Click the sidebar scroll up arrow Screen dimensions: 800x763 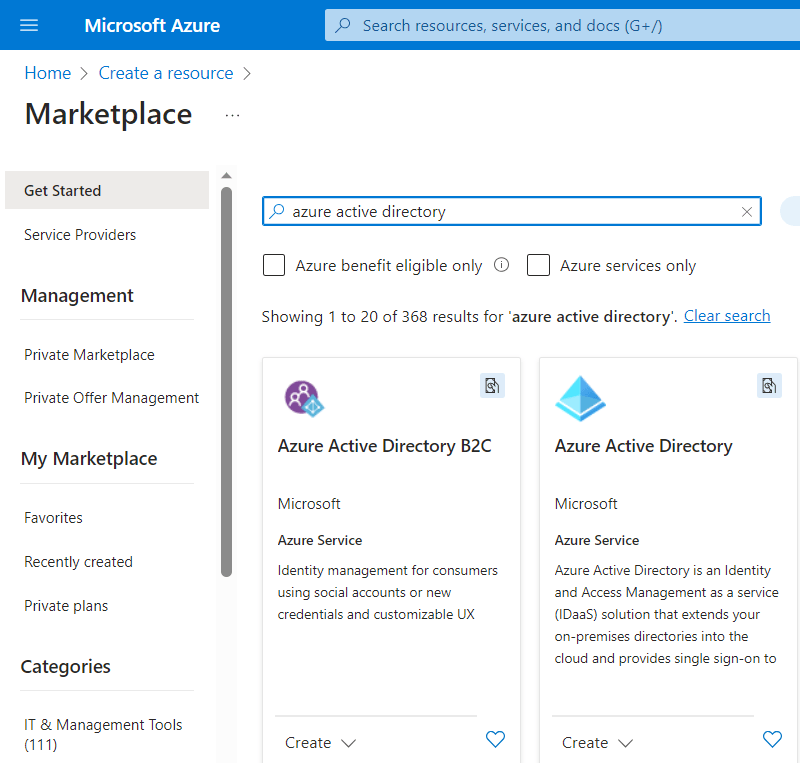227,176
